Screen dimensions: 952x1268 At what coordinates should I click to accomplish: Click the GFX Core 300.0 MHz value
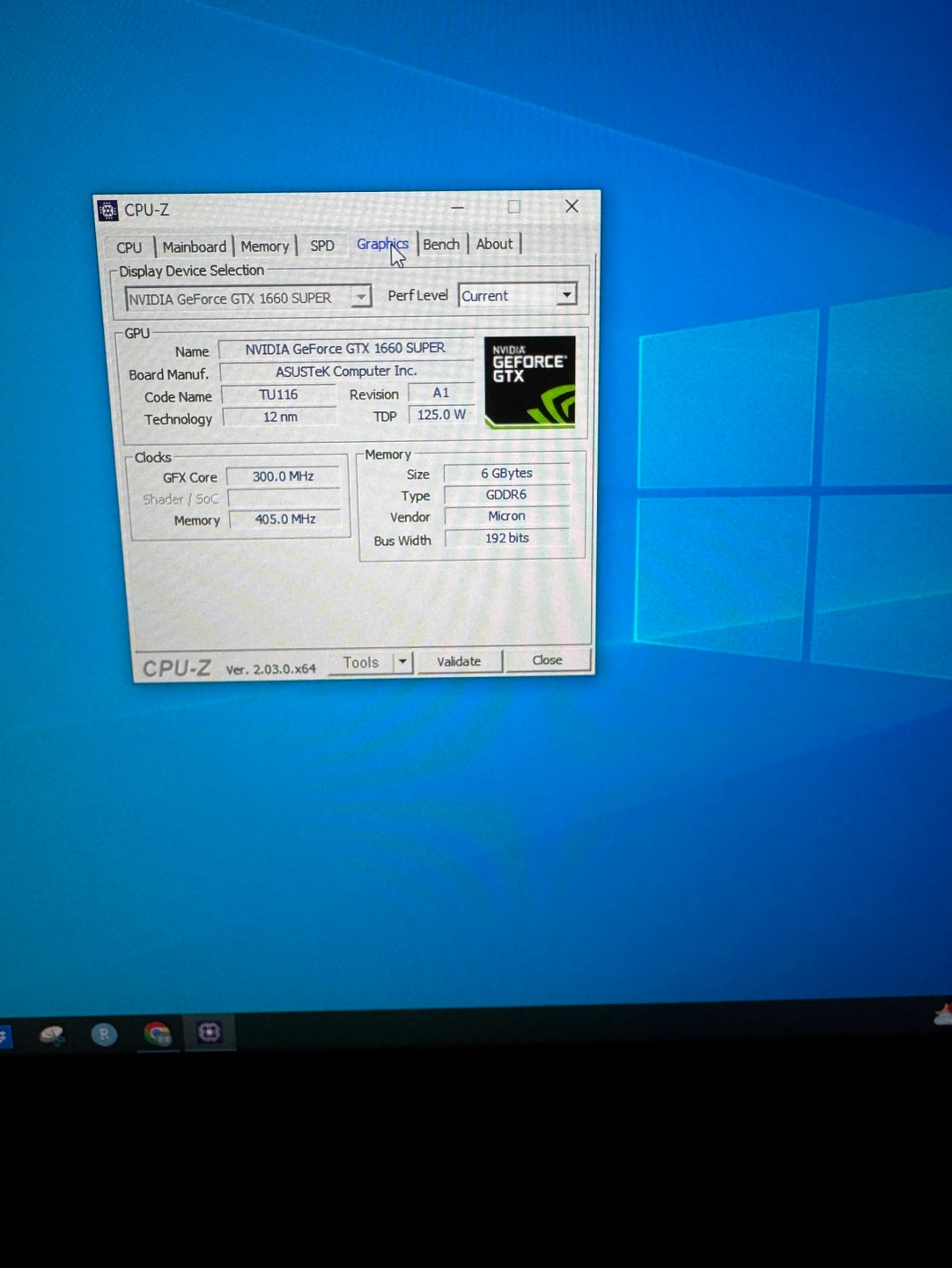[284, 476]
